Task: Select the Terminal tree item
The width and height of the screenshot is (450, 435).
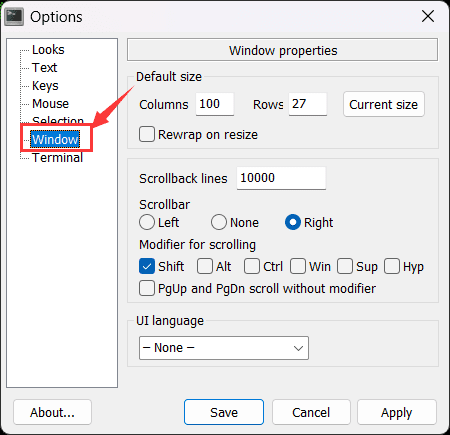Action: [57, 158]
